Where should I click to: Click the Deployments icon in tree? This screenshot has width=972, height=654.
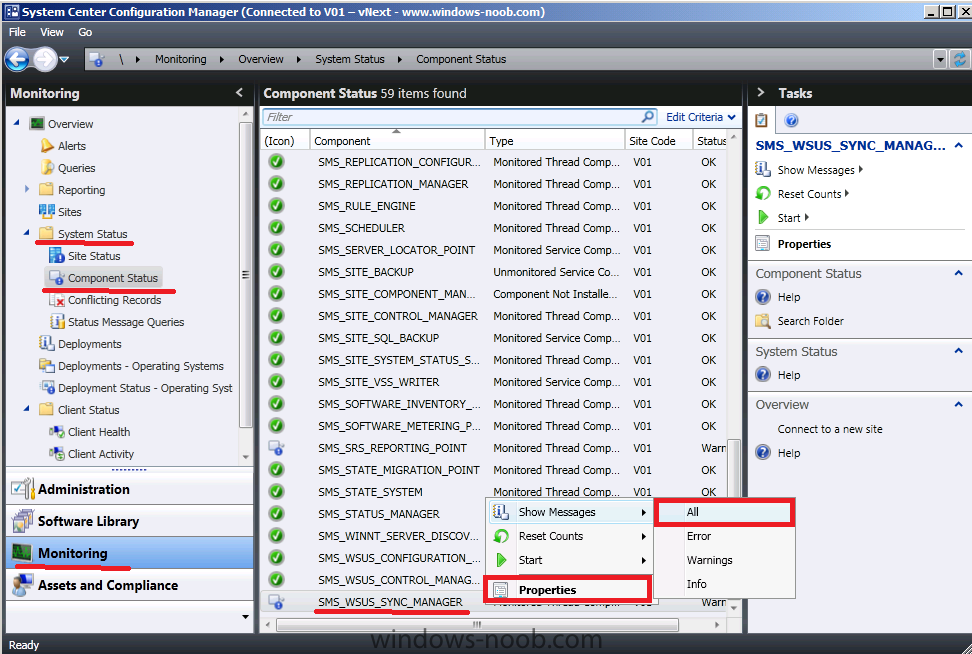pos(46,343)
